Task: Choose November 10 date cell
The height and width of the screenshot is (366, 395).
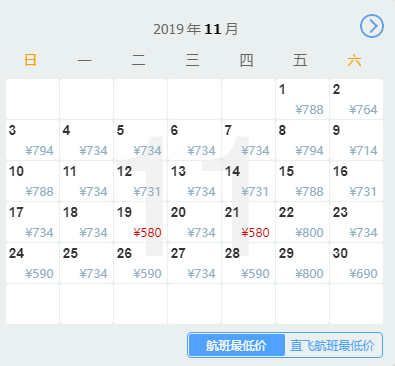Action: point(32,181)
